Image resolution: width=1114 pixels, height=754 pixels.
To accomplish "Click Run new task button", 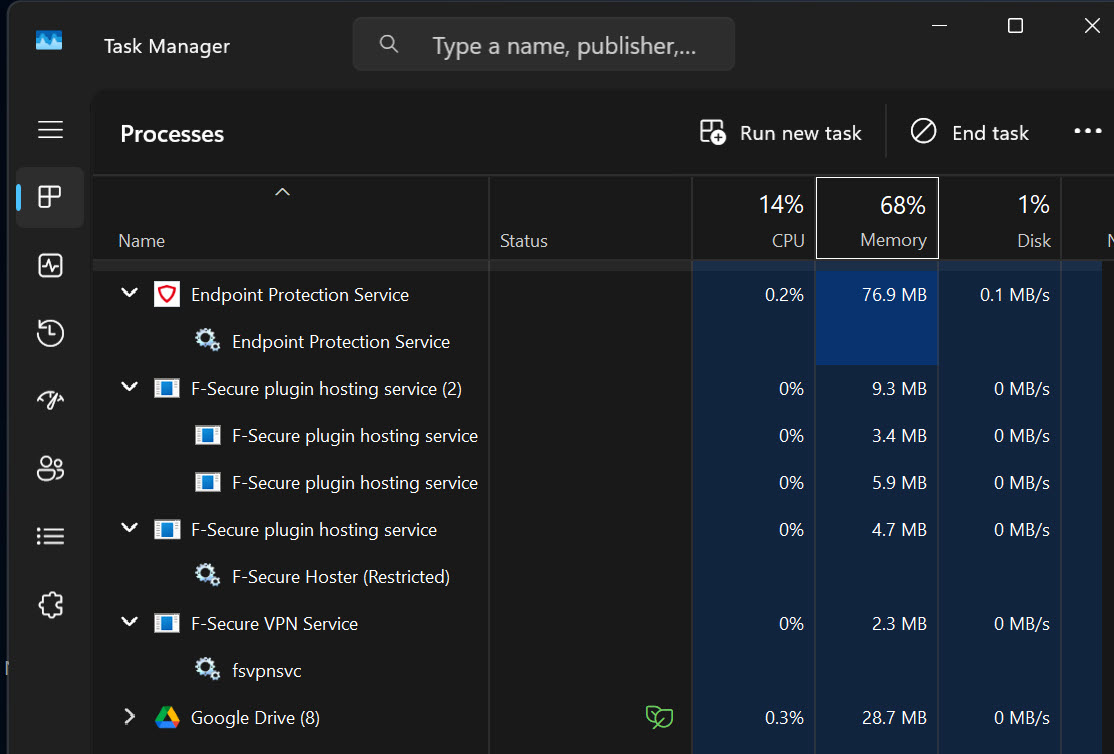I will (781, 133).
